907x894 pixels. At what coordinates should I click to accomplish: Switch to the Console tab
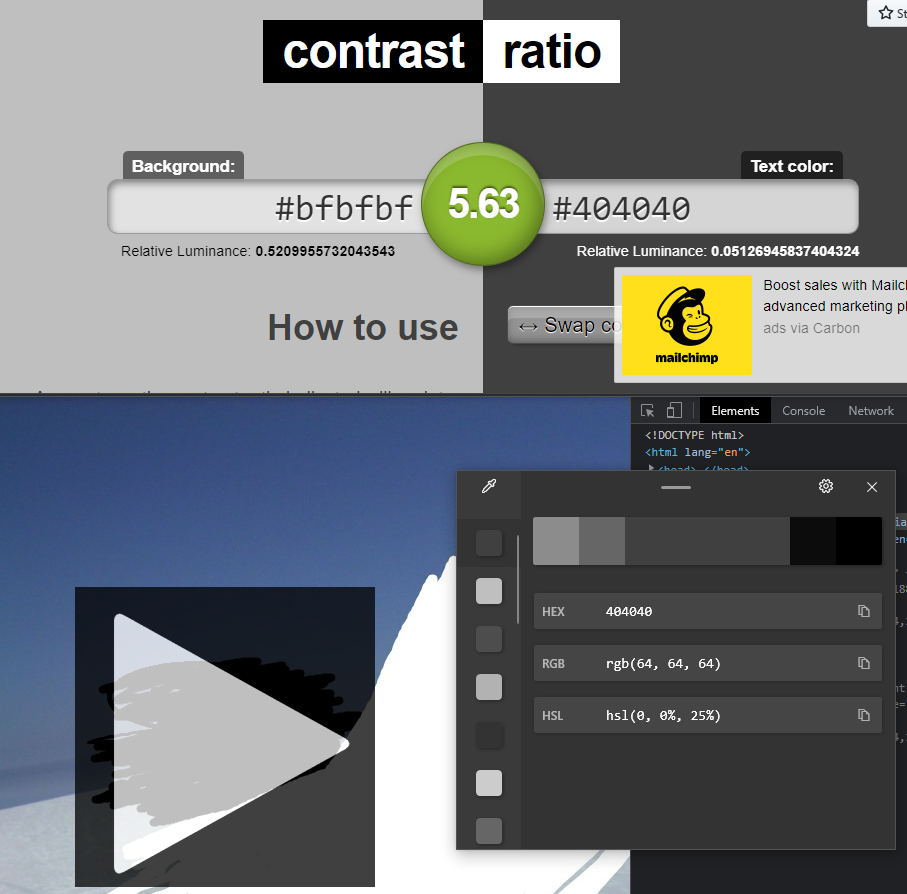point(803,410)
